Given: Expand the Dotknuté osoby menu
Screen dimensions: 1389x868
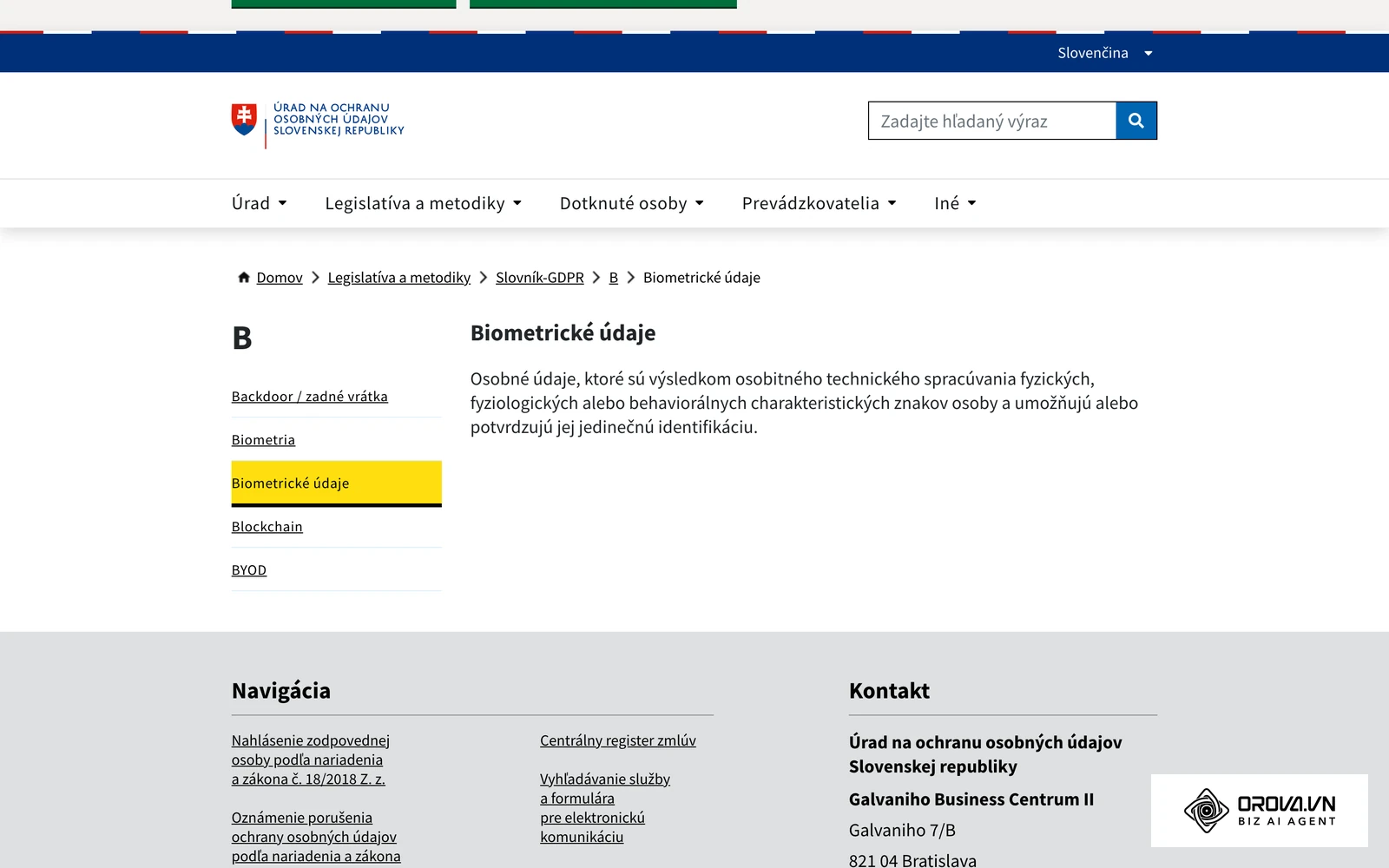Looking at the screenshot, I should [632, 203].
